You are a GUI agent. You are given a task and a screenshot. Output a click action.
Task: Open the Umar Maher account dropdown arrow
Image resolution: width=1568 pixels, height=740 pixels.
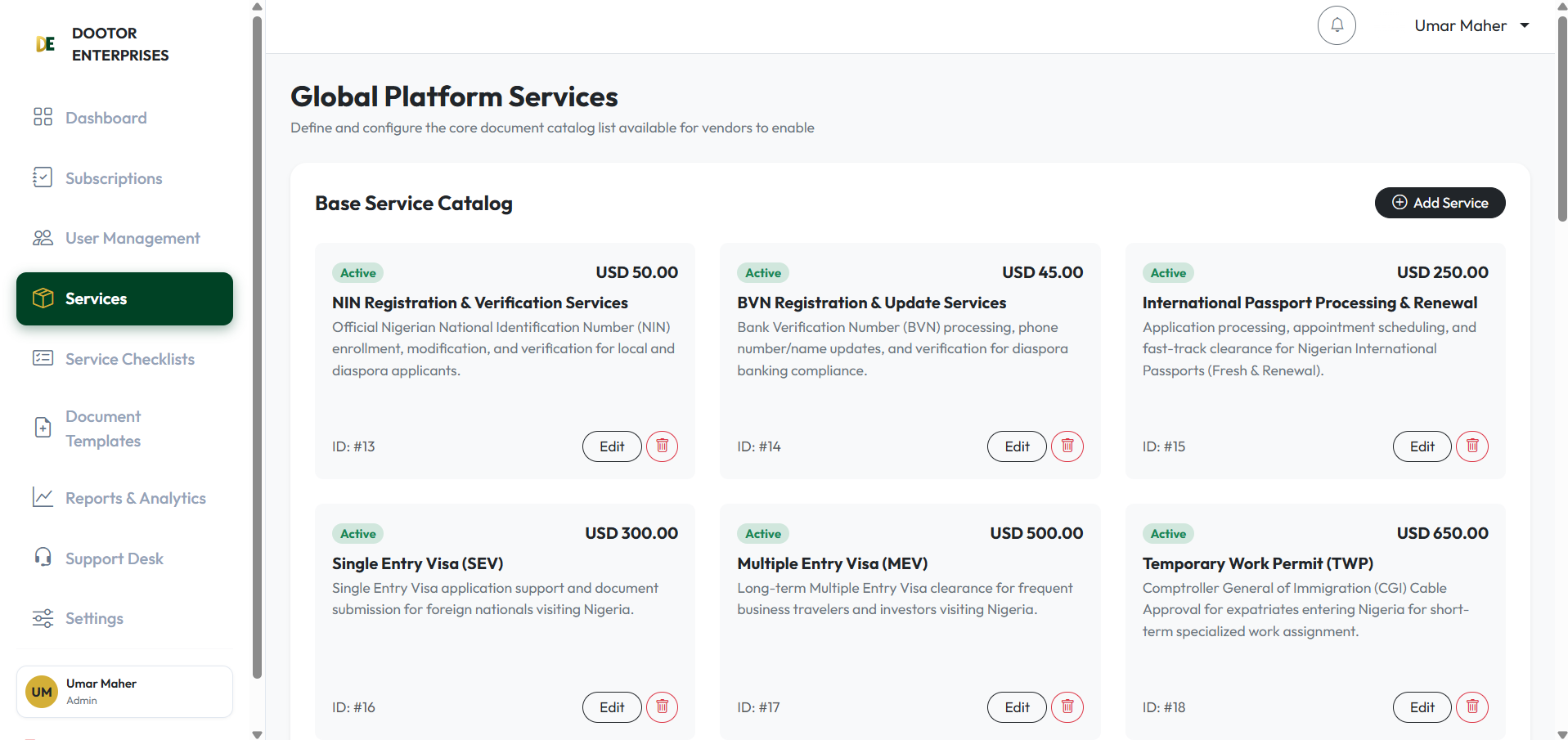pyautogui.click(x=1525, y=25)
